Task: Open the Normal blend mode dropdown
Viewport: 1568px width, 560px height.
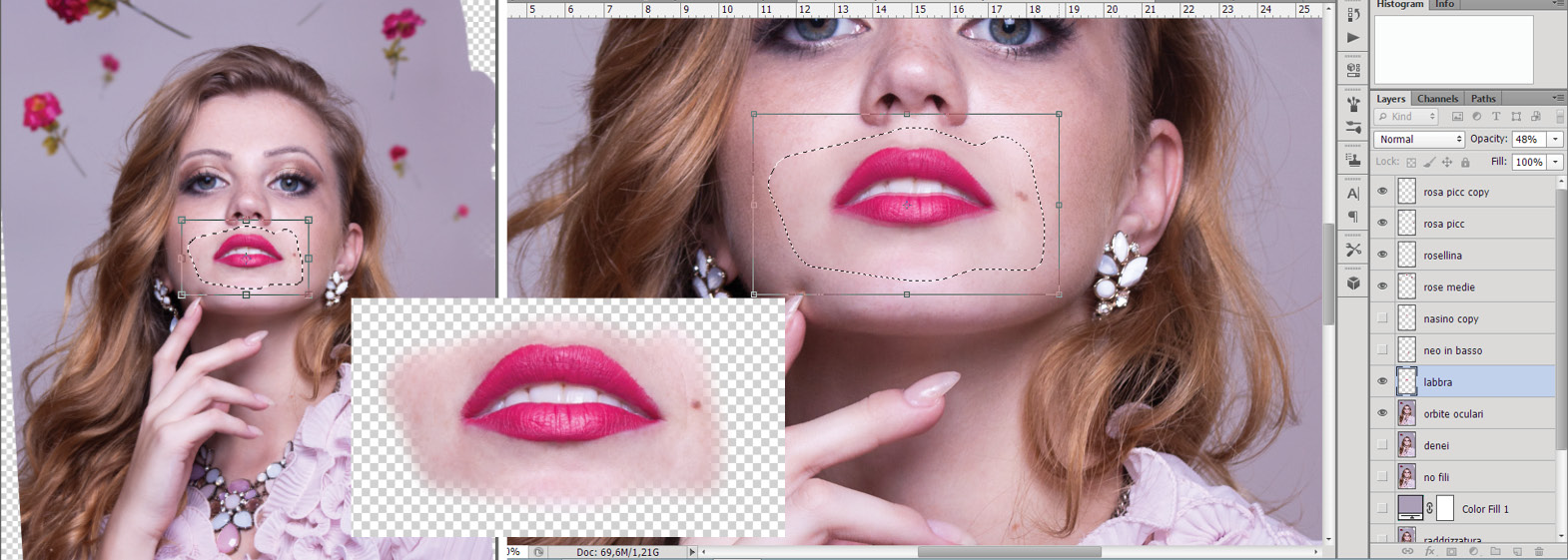Action: 1418,140
